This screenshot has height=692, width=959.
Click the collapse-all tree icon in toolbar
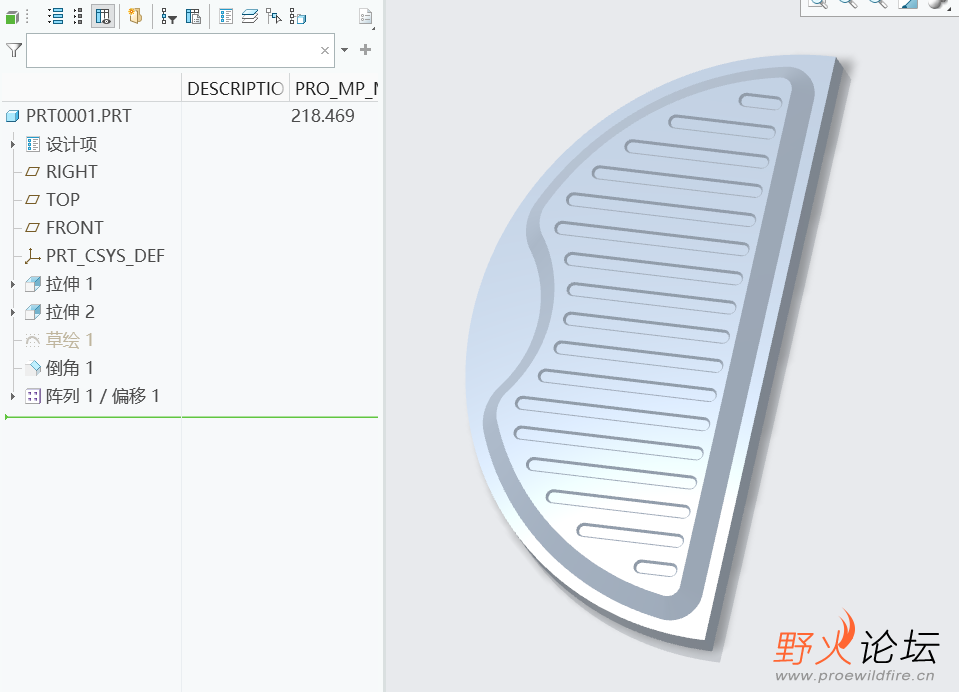pyautogui.click(x=78, y=16)
